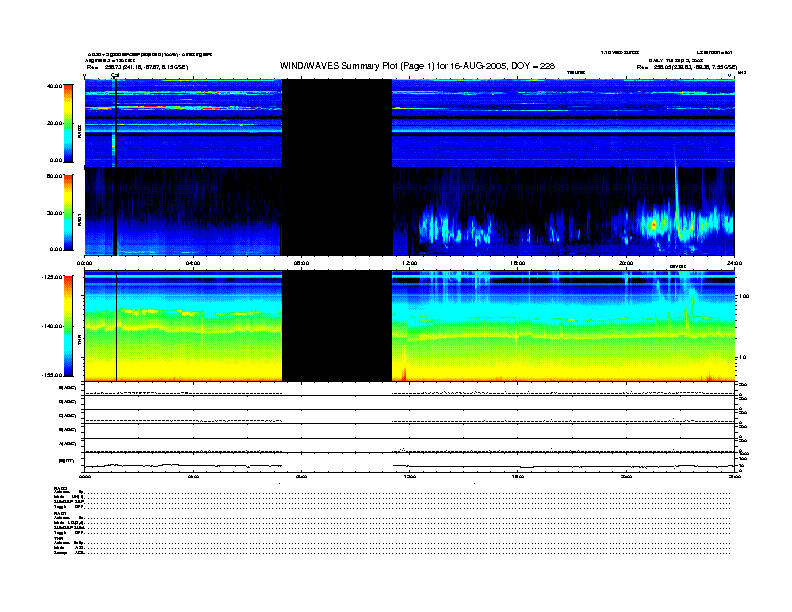Click the black data gap in the RAD2 panel
Viewport: 792px width, 612px height.
(337, 123)
